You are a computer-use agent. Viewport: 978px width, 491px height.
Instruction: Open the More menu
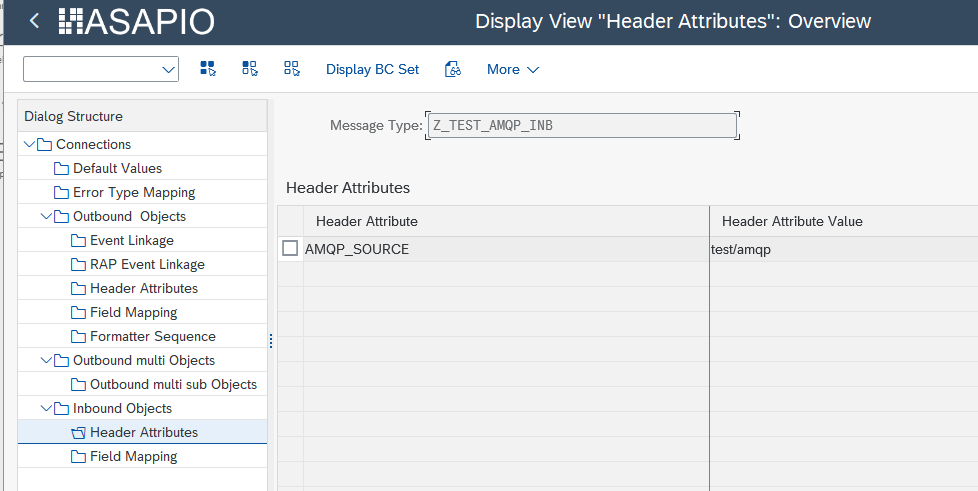[512, 69]
